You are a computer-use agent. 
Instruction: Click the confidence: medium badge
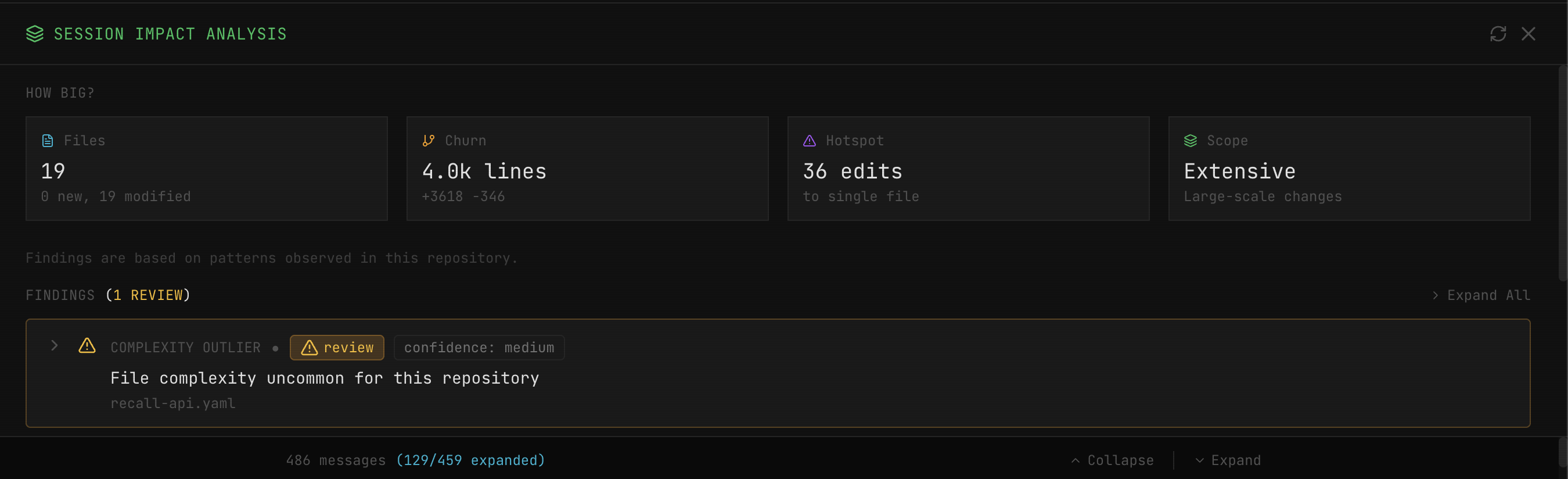pyautogui.click(x=479, y=348)
